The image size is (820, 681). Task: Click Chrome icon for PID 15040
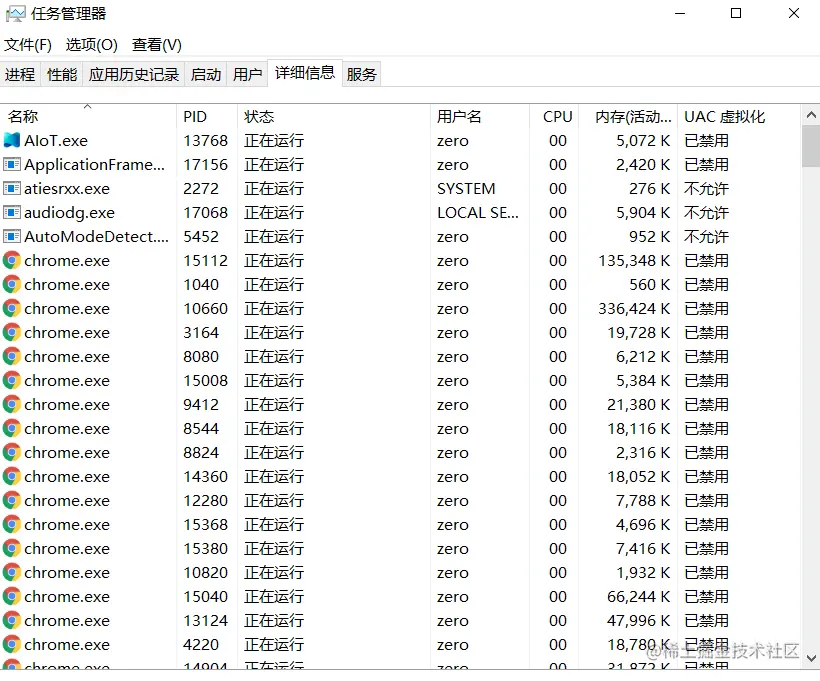point(12,596)
